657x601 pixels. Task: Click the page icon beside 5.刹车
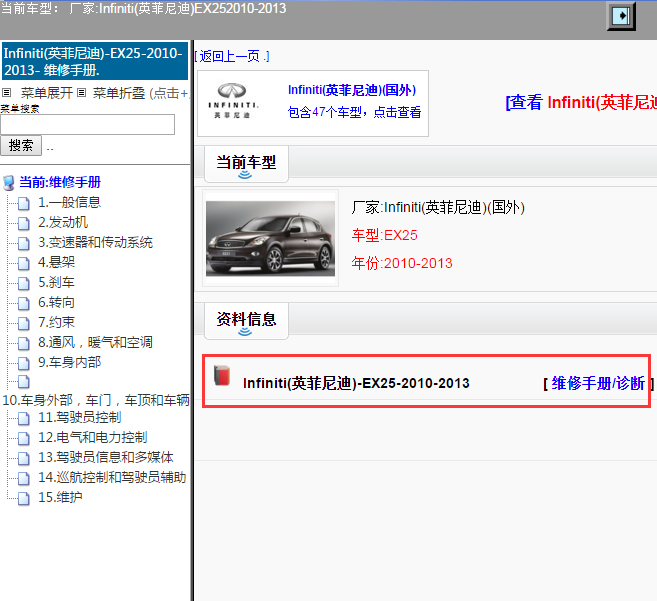(24, 284)
